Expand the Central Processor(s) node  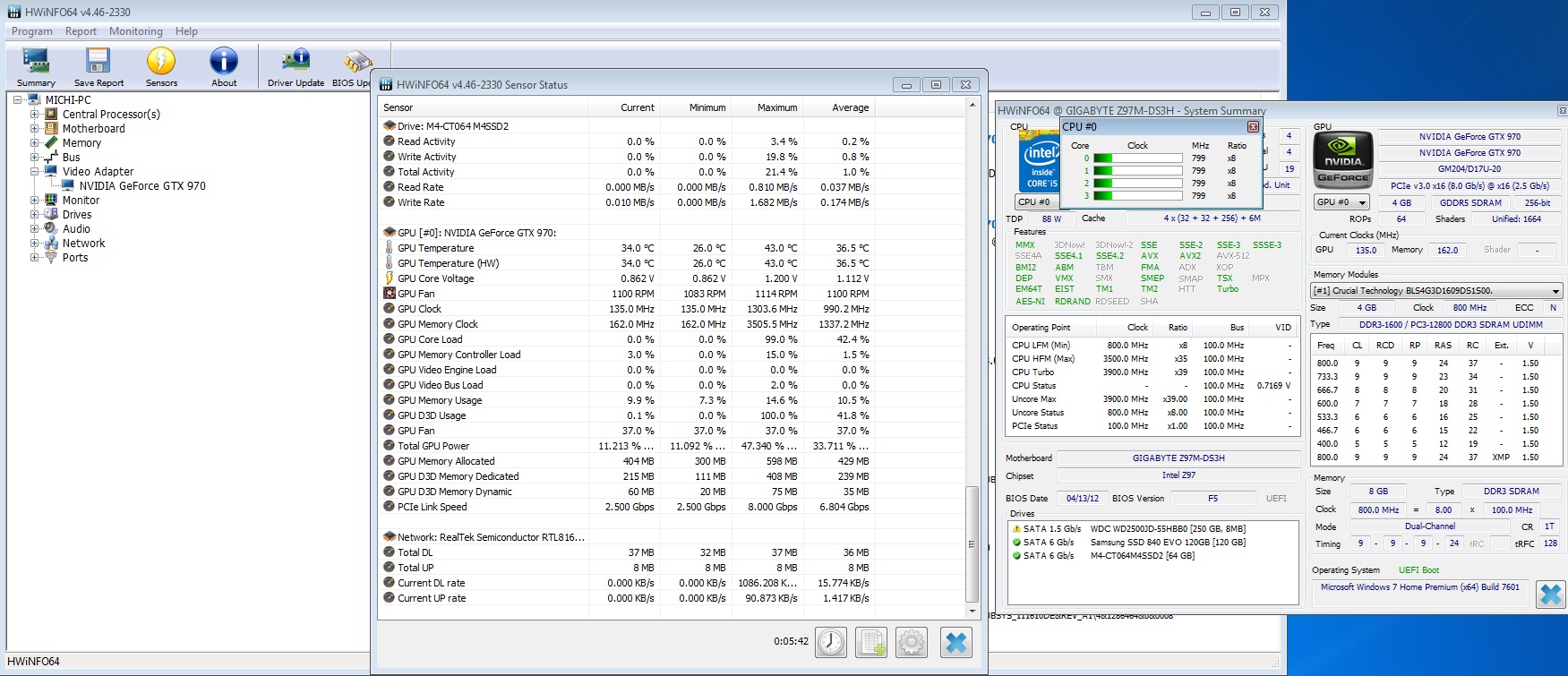click(35, 114)
